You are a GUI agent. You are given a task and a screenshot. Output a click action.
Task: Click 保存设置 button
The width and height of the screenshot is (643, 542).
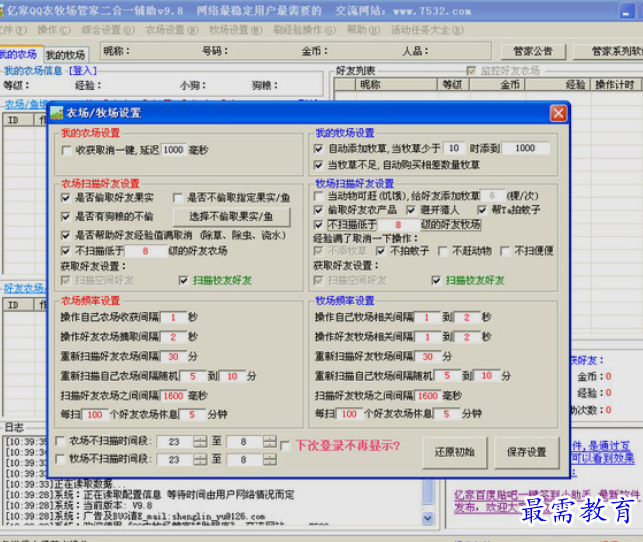pos(527,452)
